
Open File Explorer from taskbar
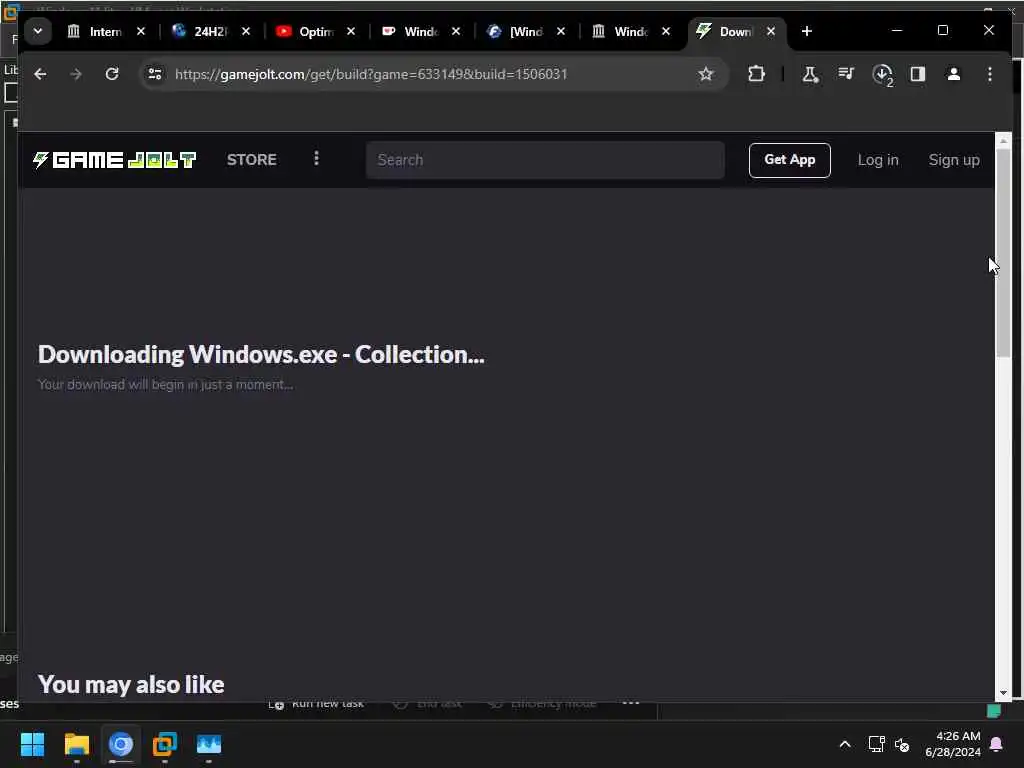point(76,744)
